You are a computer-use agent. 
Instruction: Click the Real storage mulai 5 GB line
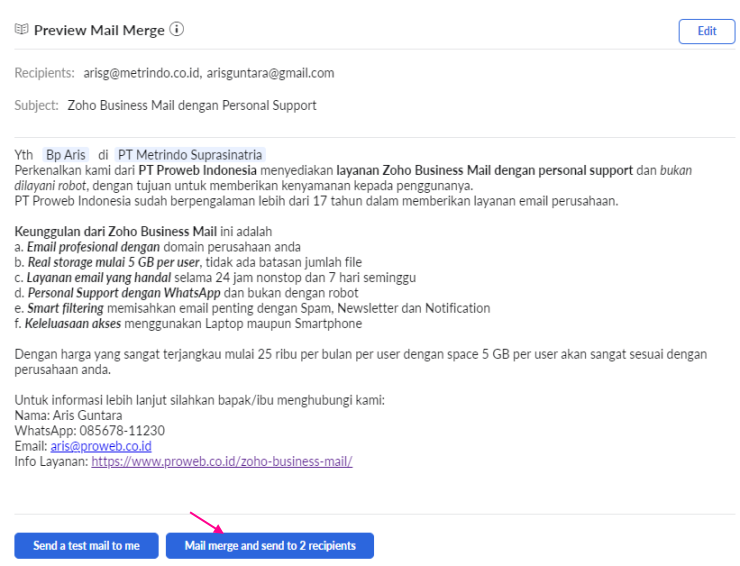(x=188, y=262)
